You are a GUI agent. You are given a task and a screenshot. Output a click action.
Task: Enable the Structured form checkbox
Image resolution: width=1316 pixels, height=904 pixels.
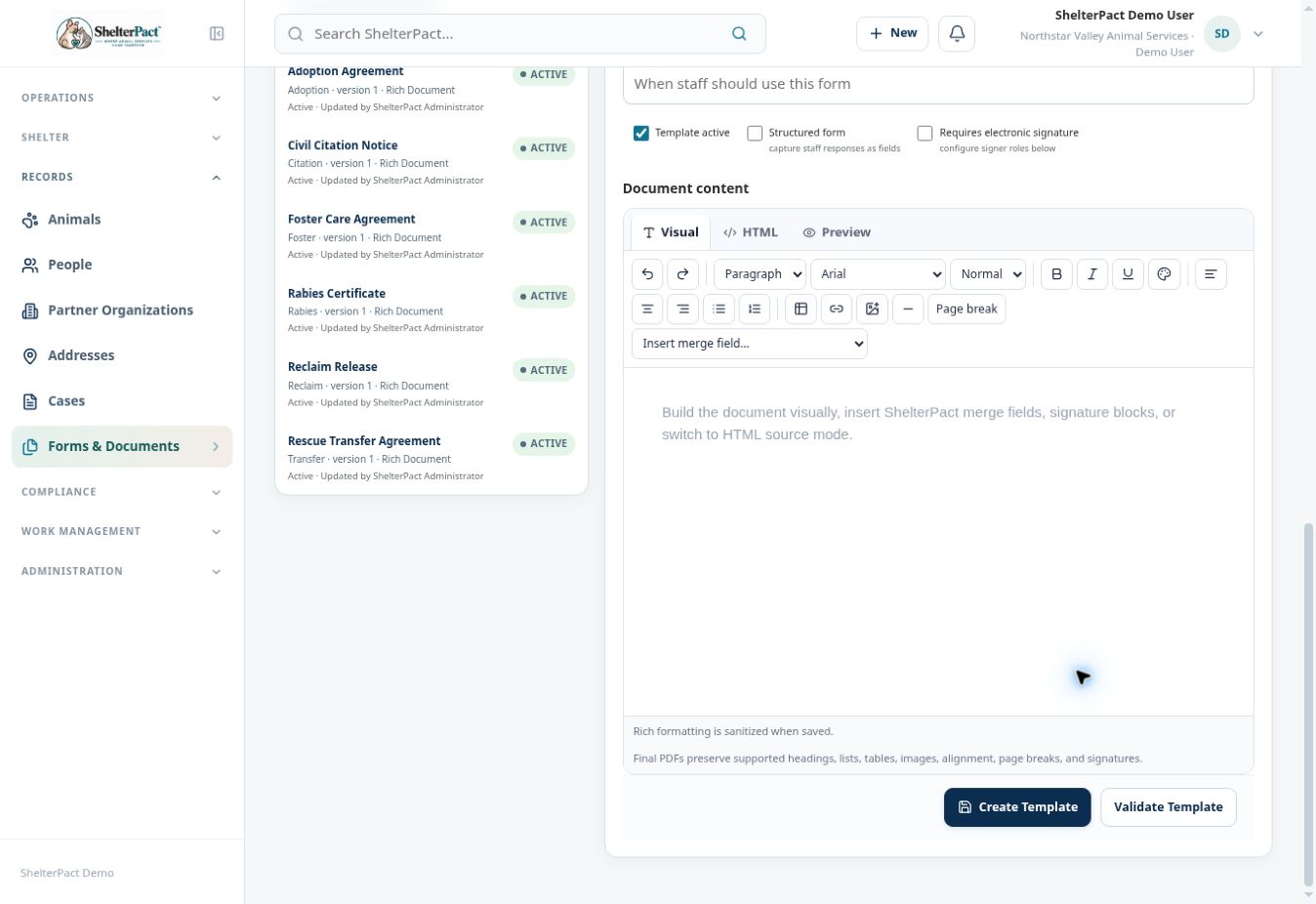point(755,133)
